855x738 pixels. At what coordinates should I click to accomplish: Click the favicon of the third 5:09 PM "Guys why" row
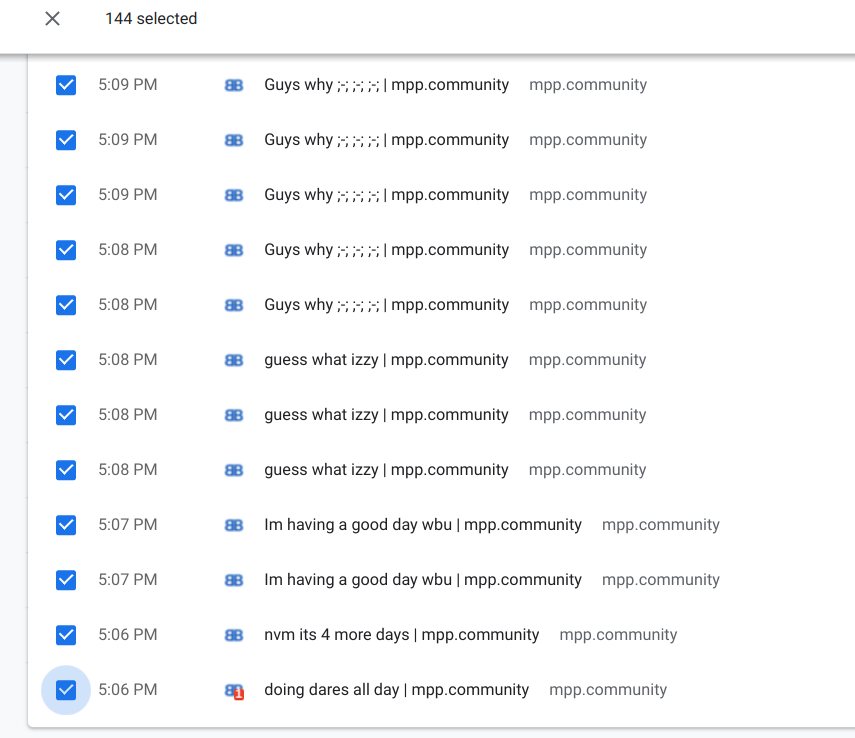pos(234,196)
